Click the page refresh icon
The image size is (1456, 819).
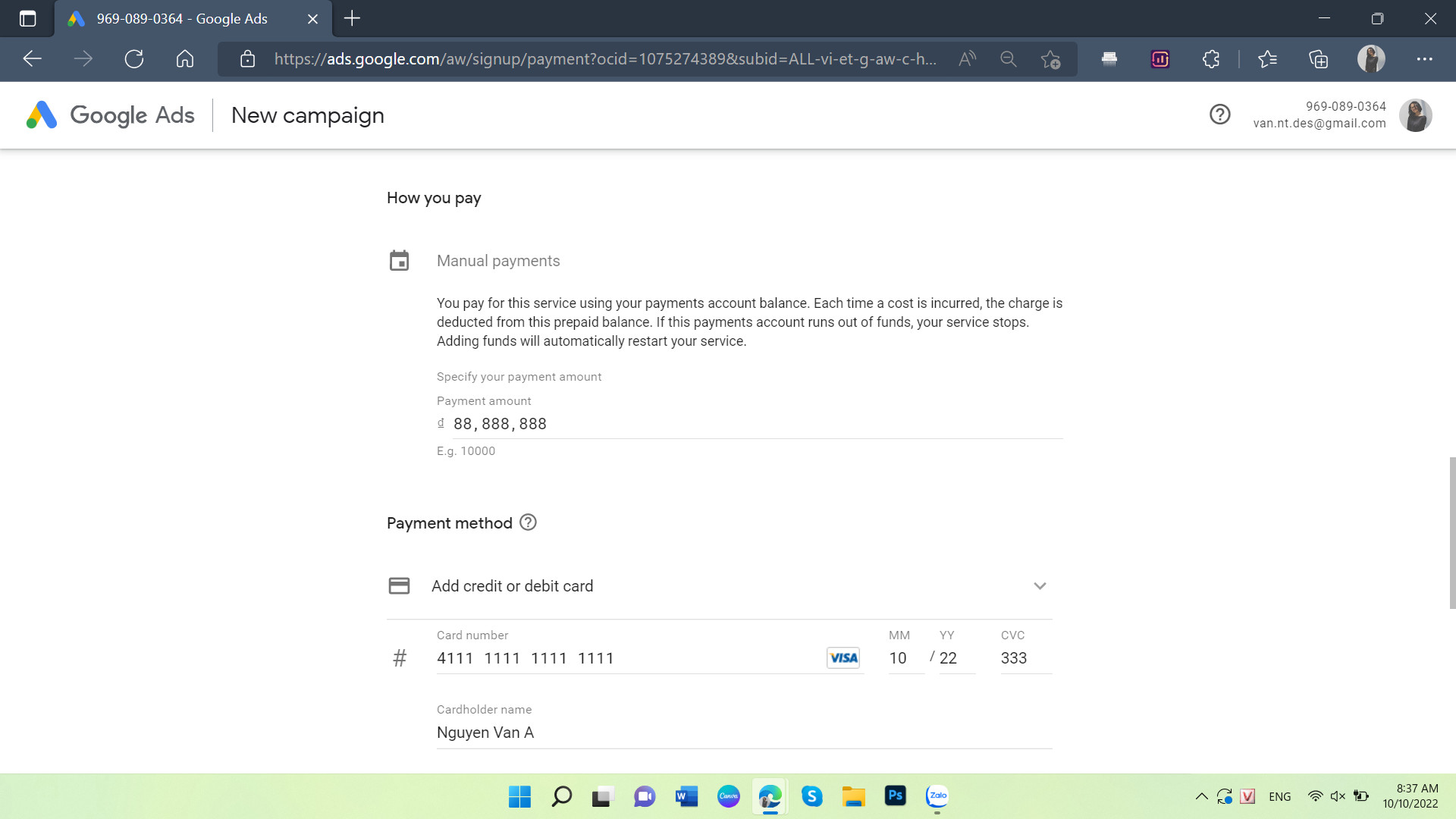134,58
